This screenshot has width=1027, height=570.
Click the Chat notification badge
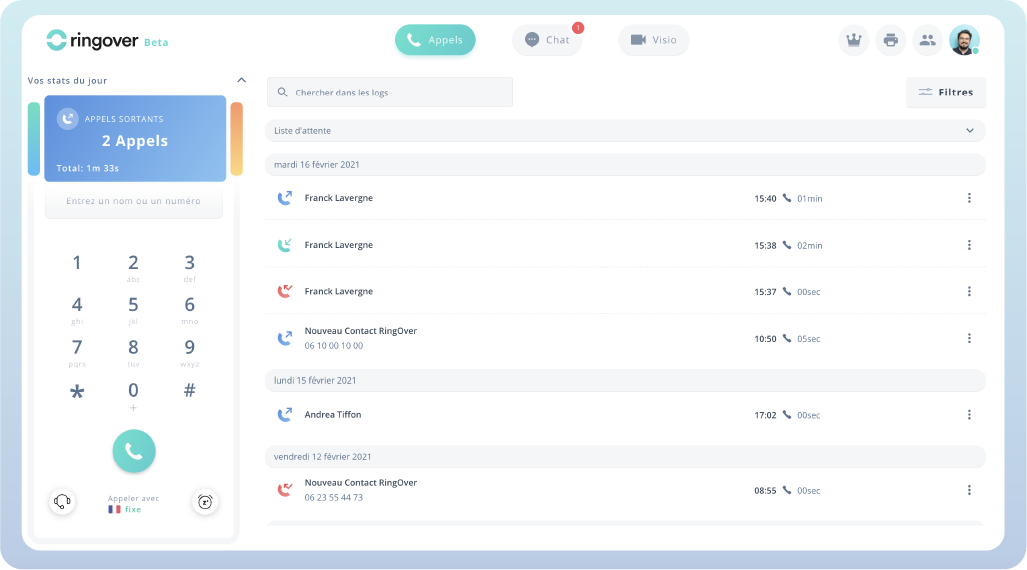pyautogui.click(x=578, y=28)
